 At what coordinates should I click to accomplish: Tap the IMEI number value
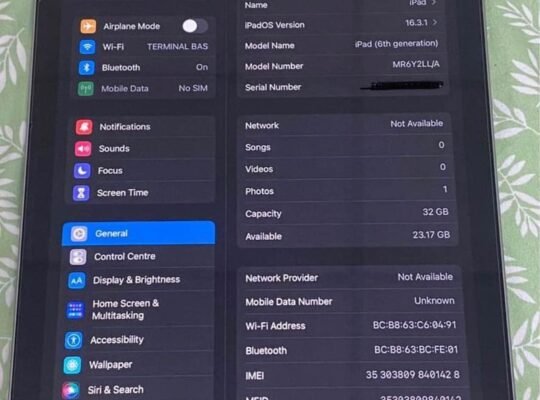click(x=413, y=375)
